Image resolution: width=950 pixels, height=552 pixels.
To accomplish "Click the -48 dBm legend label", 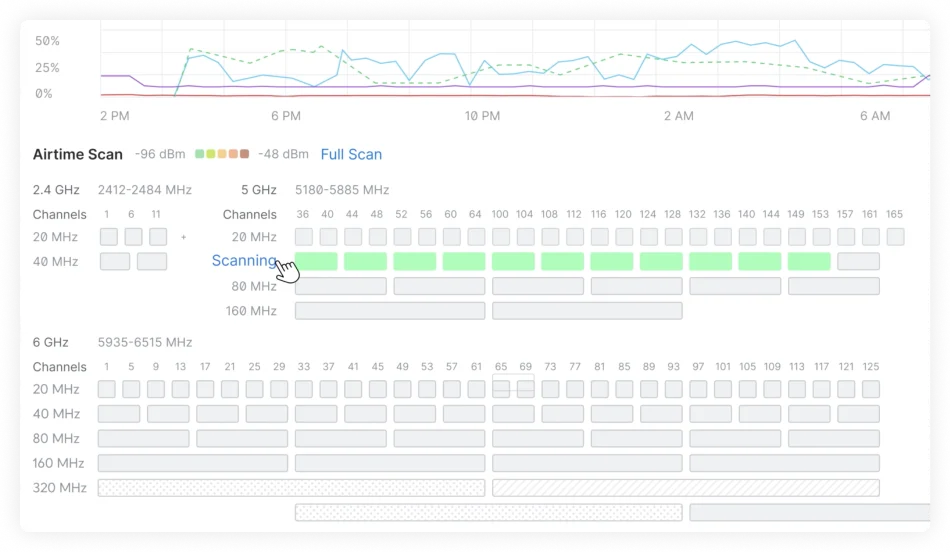I will (x=284, y=154).
